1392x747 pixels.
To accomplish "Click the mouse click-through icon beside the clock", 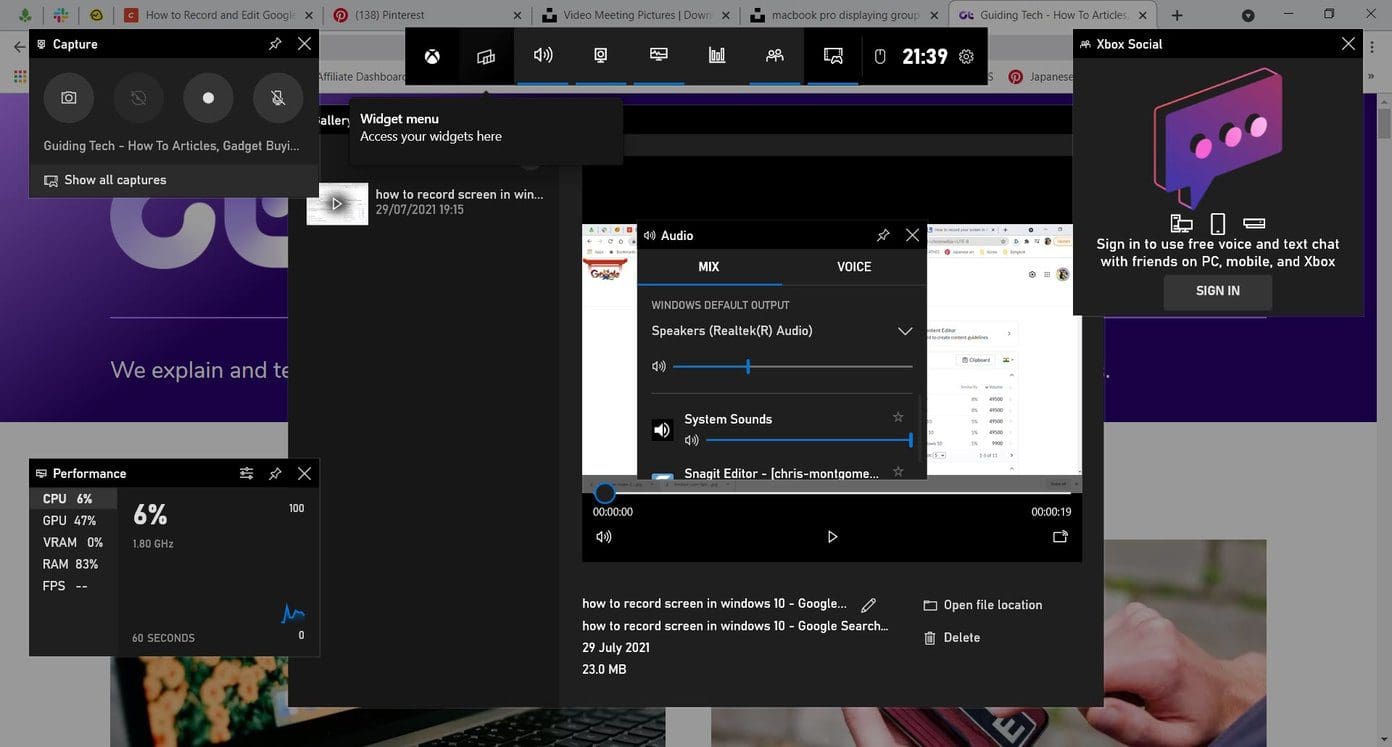I will pos(880,56).
